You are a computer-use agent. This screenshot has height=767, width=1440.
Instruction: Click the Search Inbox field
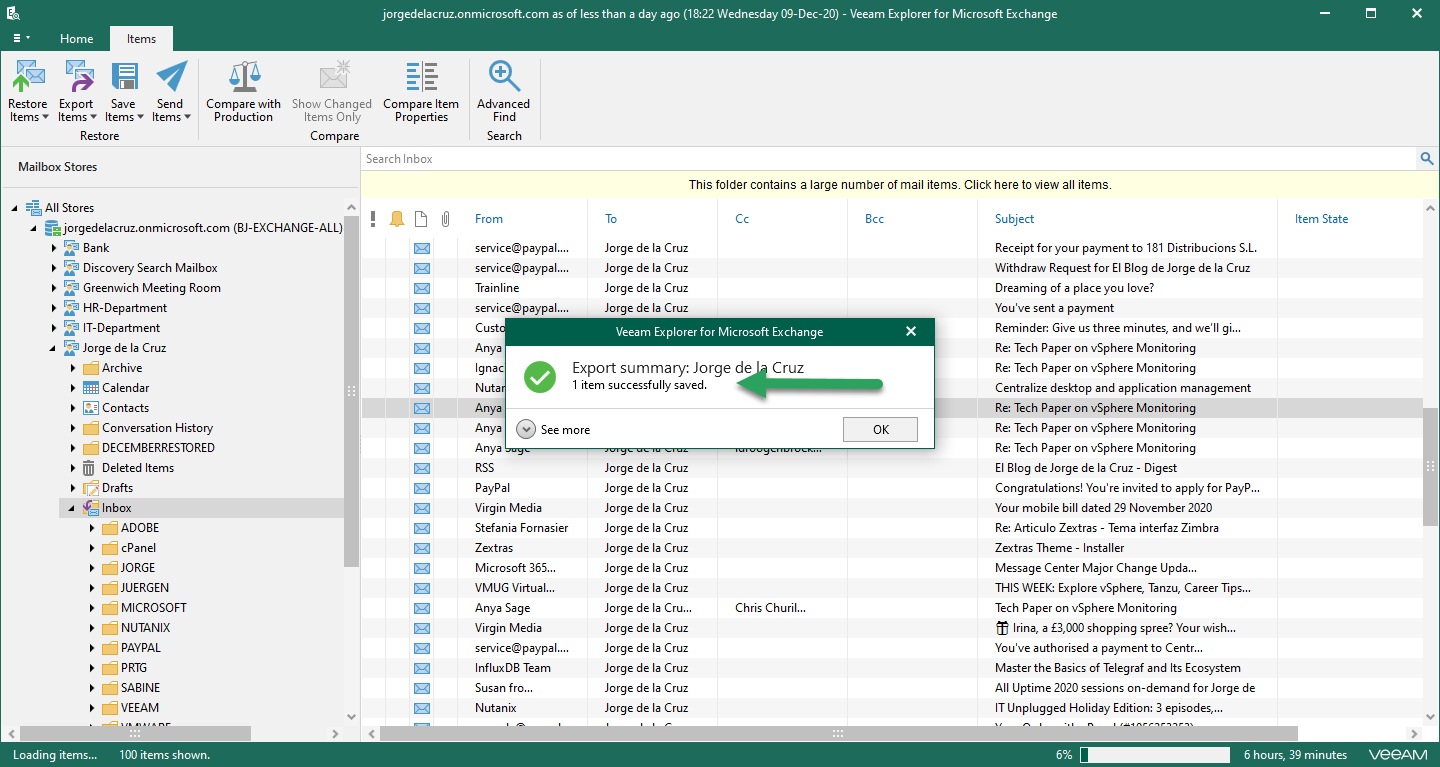coord(889,159)
